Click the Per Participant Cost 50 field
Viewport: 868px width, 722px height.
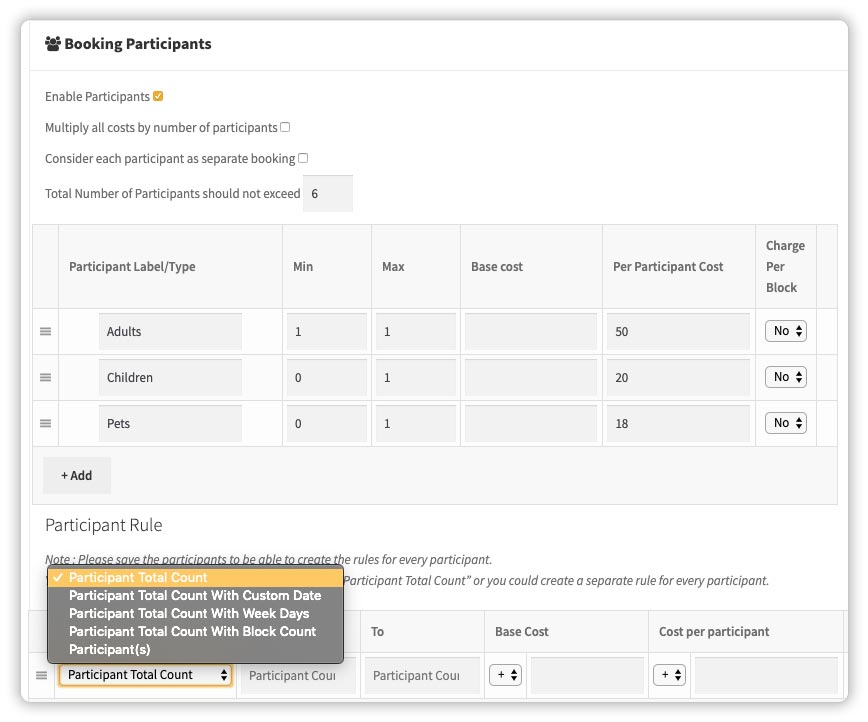coord(678,332)
